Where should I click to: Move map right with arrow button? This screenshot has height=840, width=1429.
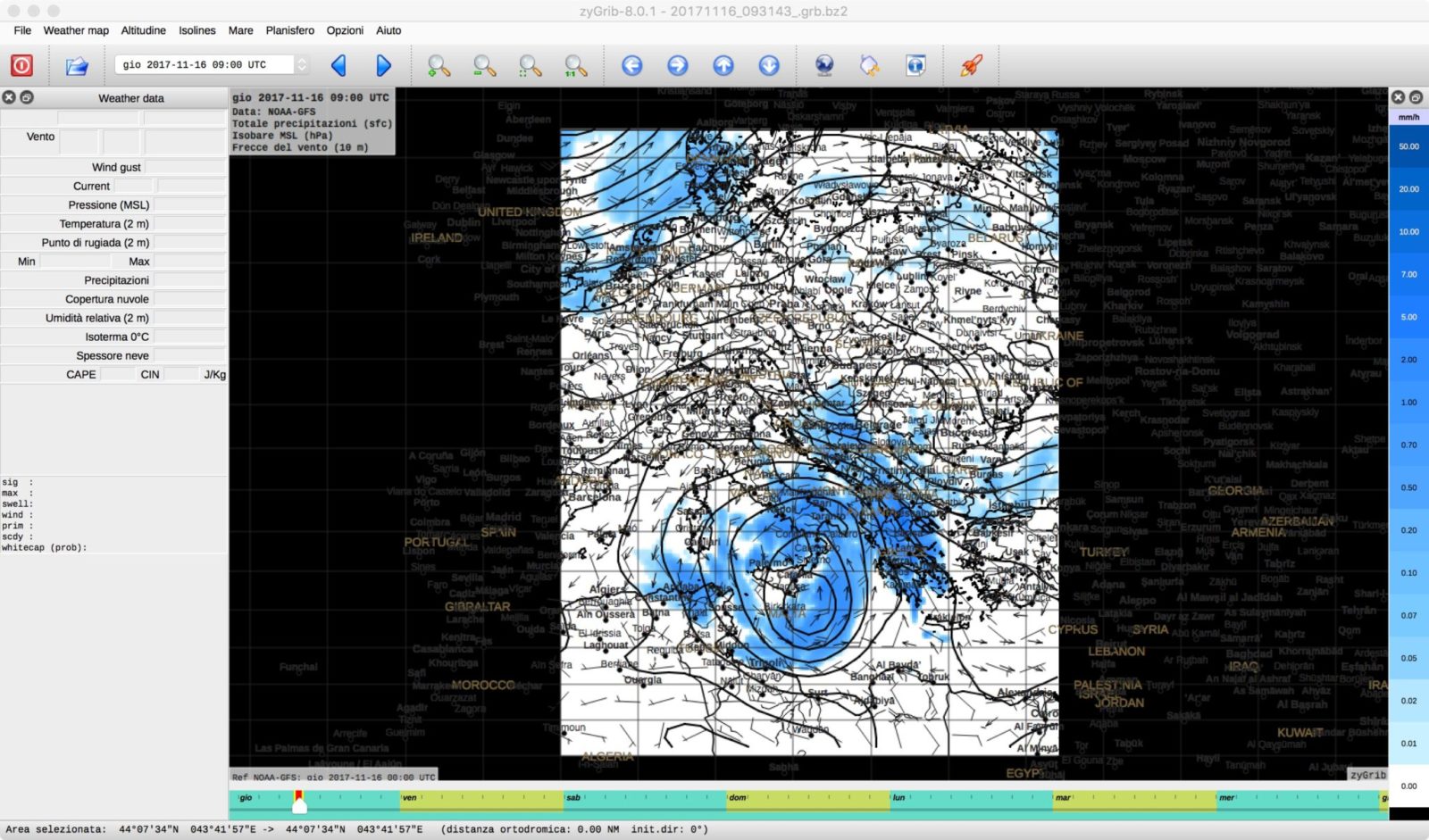678,65
